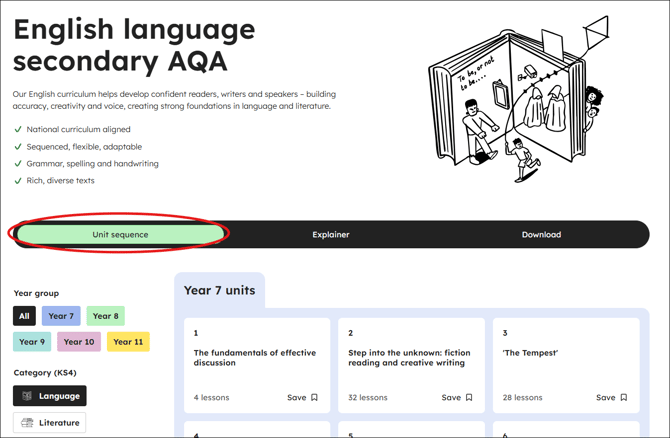Screen dimensions: 670x438
Task: Click the 'English language secondary AQA' heading
Action: [134, 45]
